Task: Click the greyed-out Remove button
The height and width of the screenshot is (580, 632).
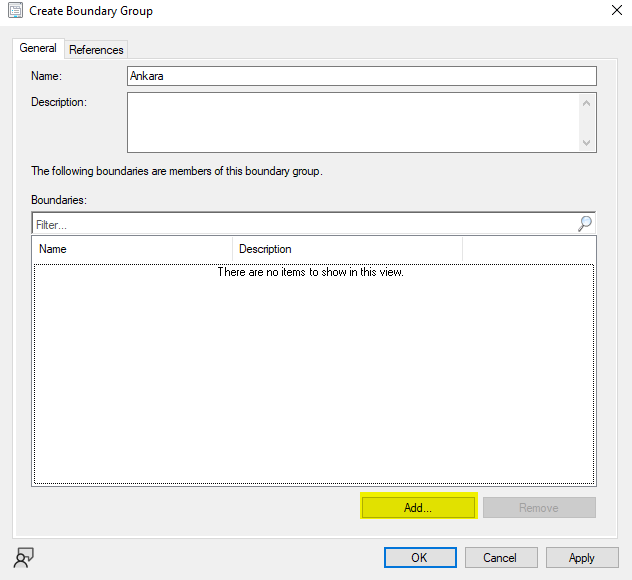Action: [x=539, y=508]
